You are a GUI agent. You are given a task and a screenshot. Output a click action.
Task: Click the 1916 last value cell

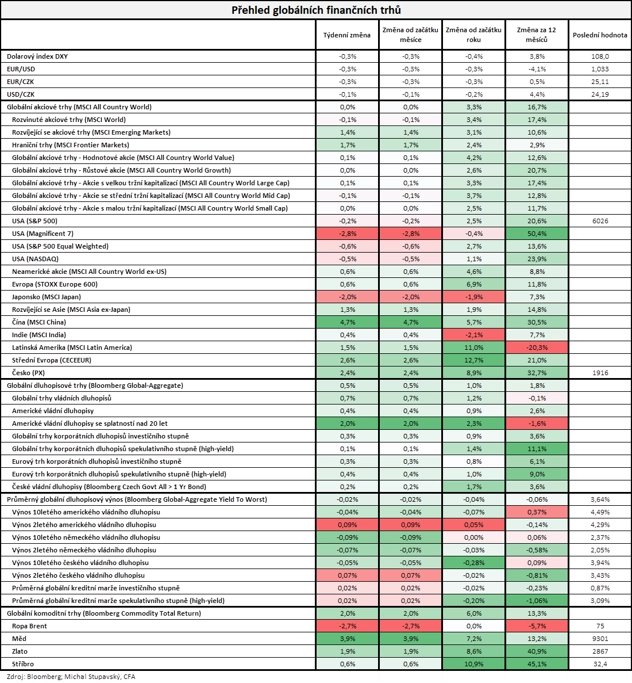coord(600,373)
